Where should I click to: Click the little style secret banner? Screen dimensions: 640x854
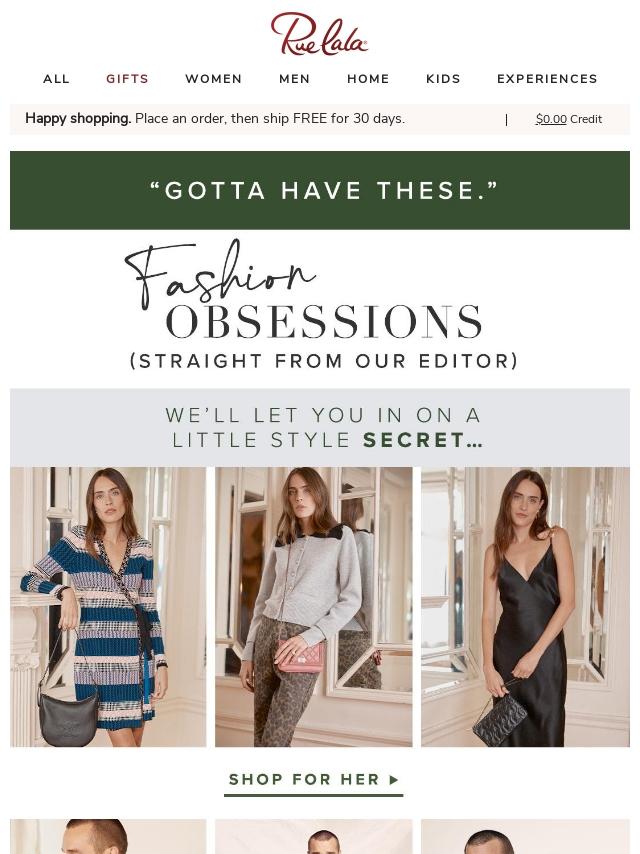pos(320,428)
